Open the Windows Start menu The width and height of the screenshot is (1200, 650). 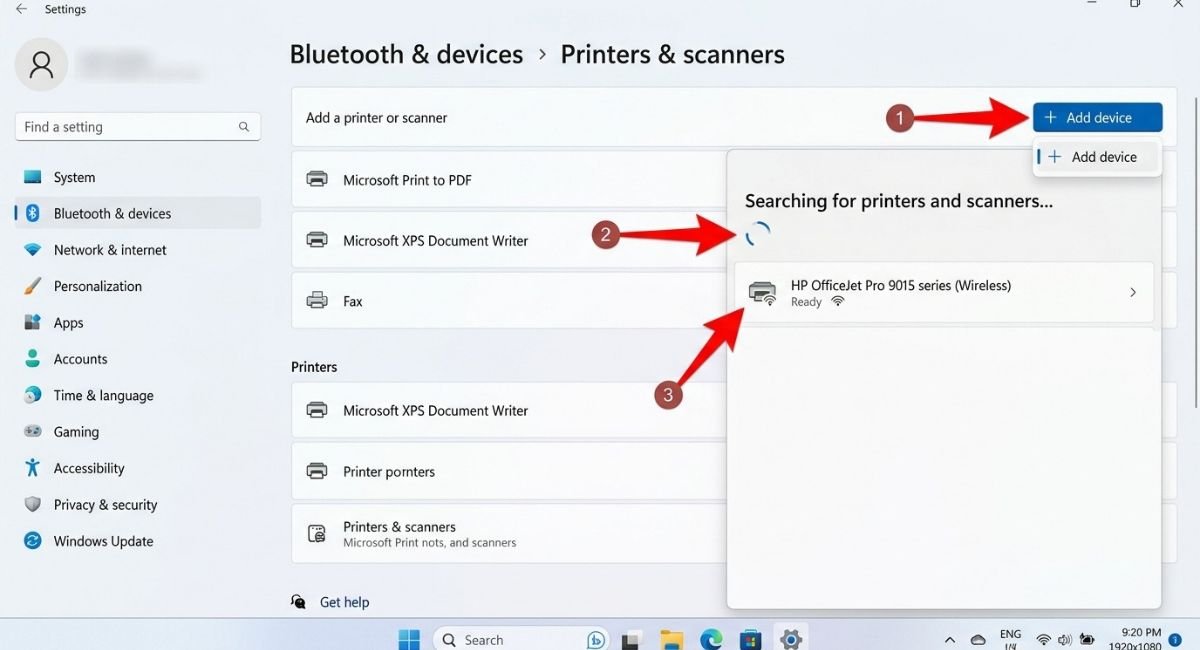coord(409,639)
